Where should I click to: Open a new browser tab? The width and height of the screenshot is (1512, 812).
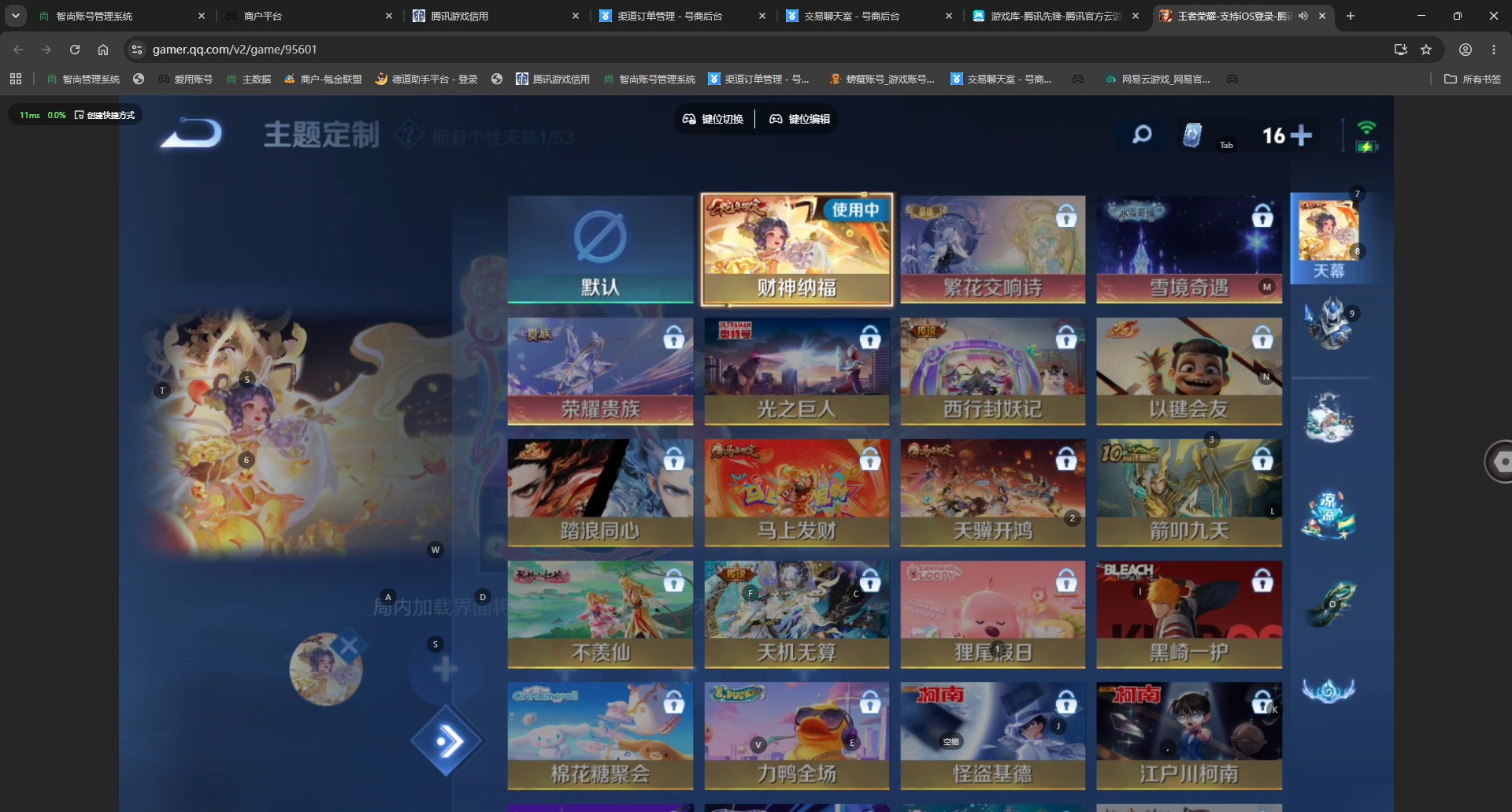[1351, 16]
